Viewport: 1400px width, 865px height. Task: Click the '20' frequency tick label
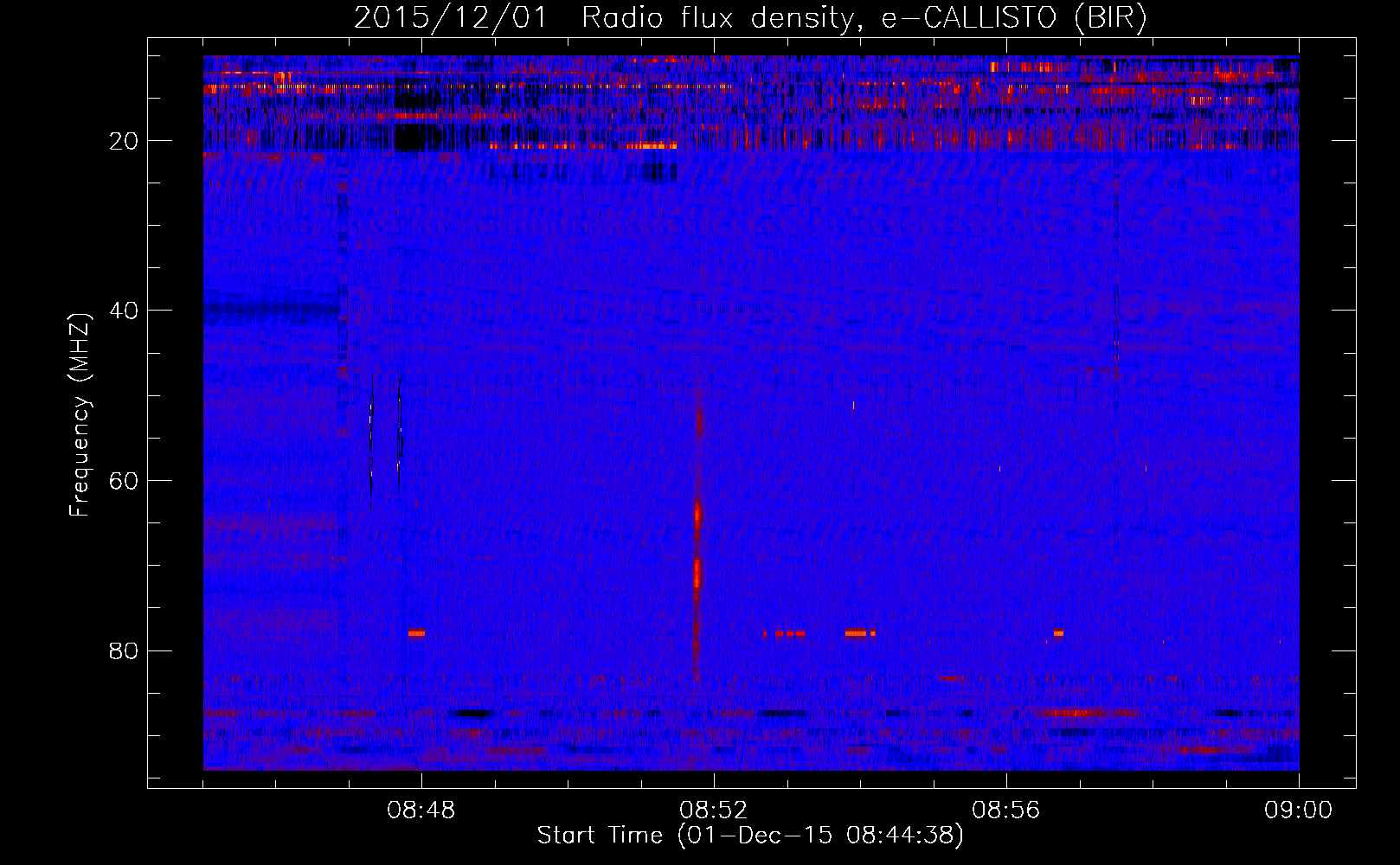click(x=125, y=141)
